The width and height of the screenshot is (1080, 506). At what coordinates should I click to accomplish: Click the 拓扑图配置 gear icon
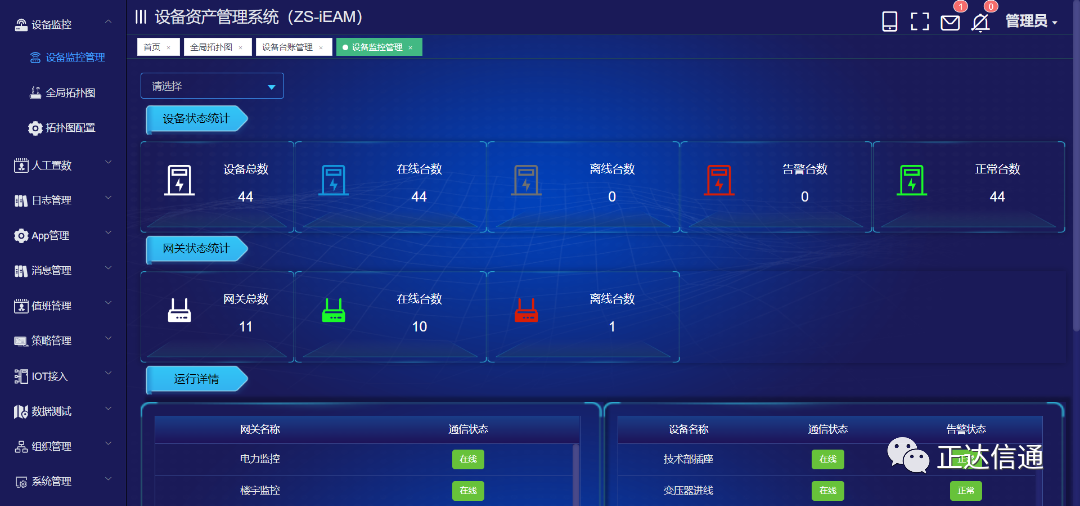coord(35,127)
